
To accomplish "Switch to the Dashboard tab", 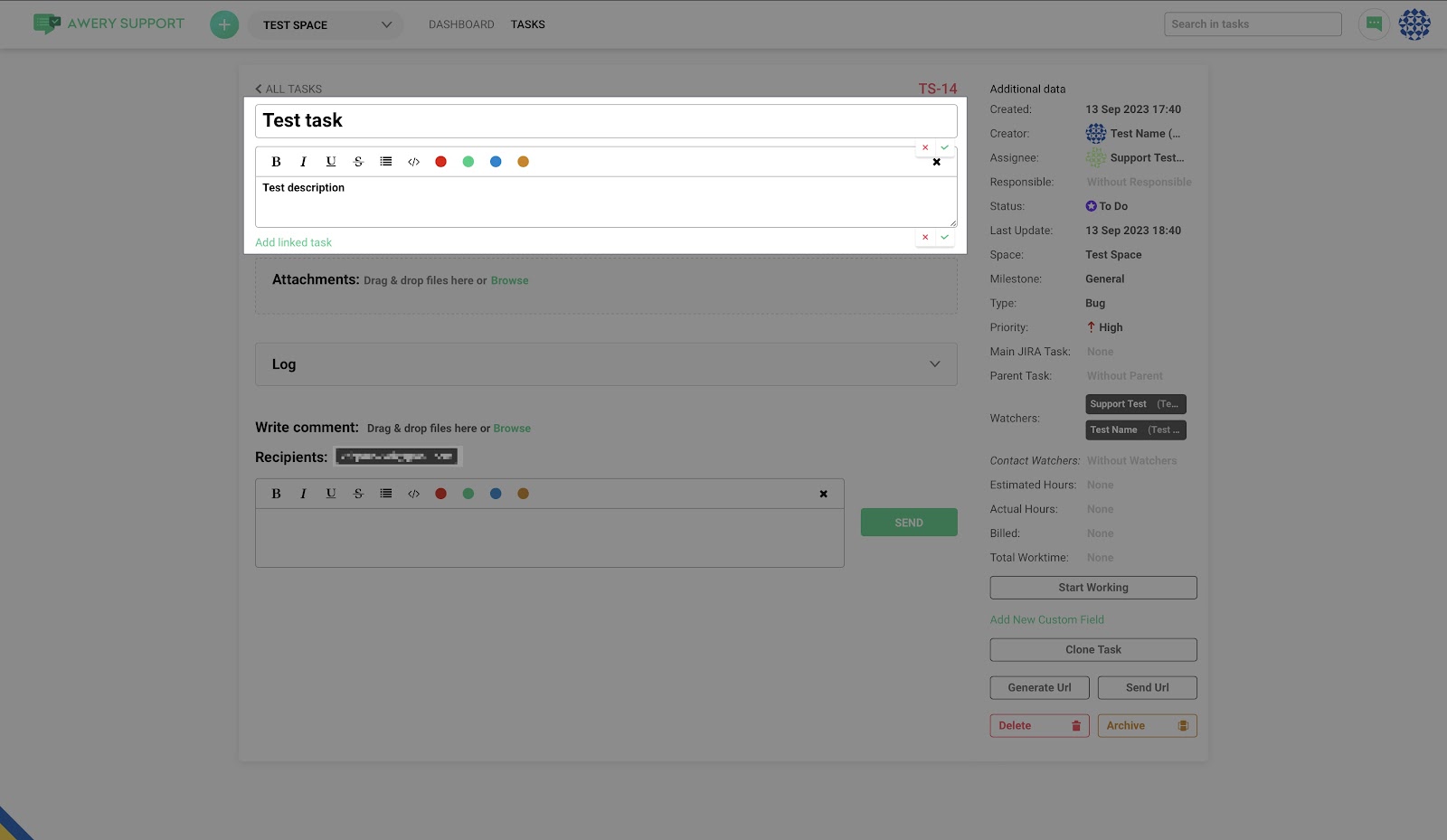I will point(461,24).
